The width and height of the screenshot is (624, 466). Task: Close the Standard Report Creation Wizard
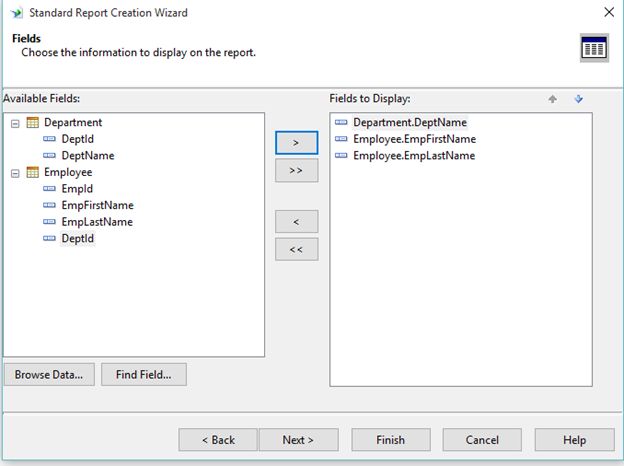tap(609, 12)
